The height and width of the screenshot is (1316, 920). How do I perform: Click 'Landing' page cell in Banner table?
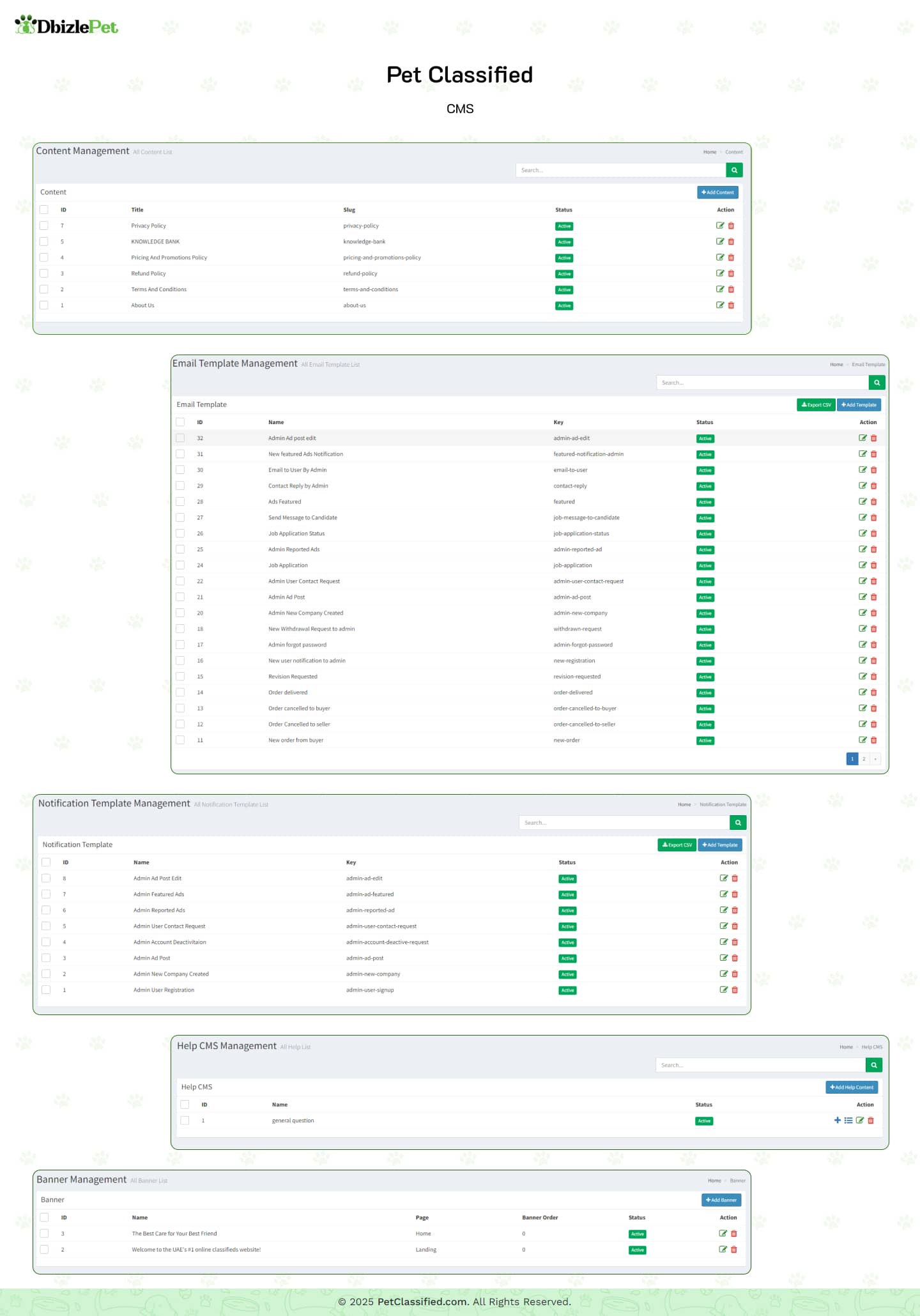[426, 1250]
